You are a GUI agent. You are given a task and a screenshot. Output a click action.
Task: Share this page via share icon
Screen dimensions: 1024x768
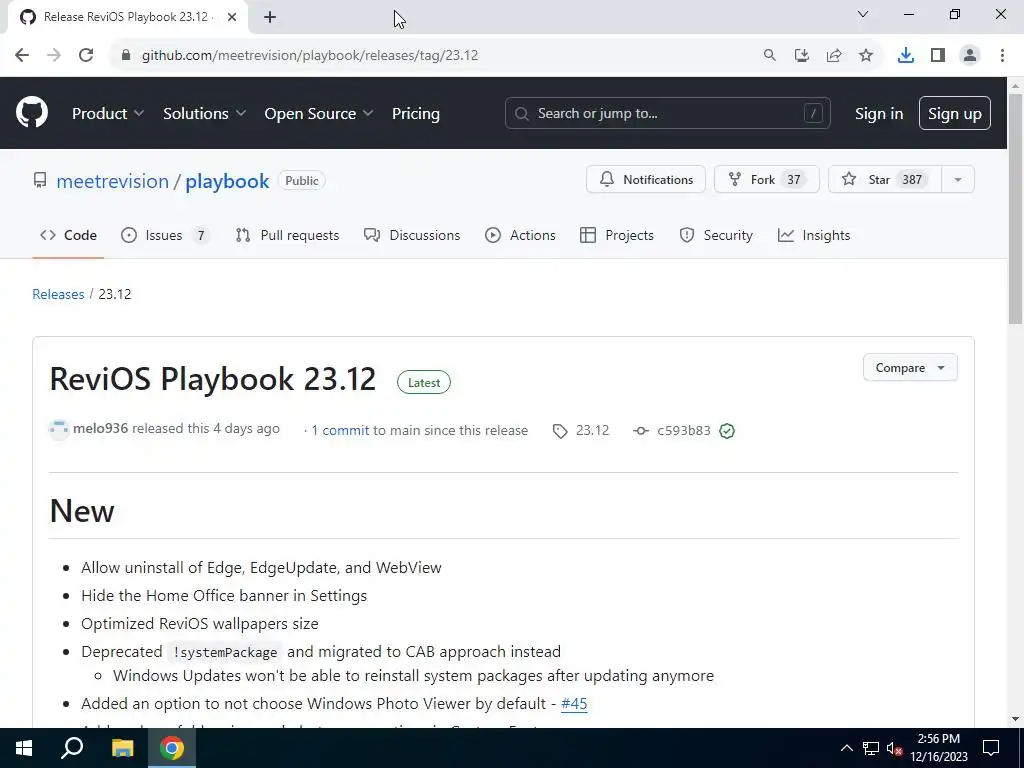[x=834, y=56]
